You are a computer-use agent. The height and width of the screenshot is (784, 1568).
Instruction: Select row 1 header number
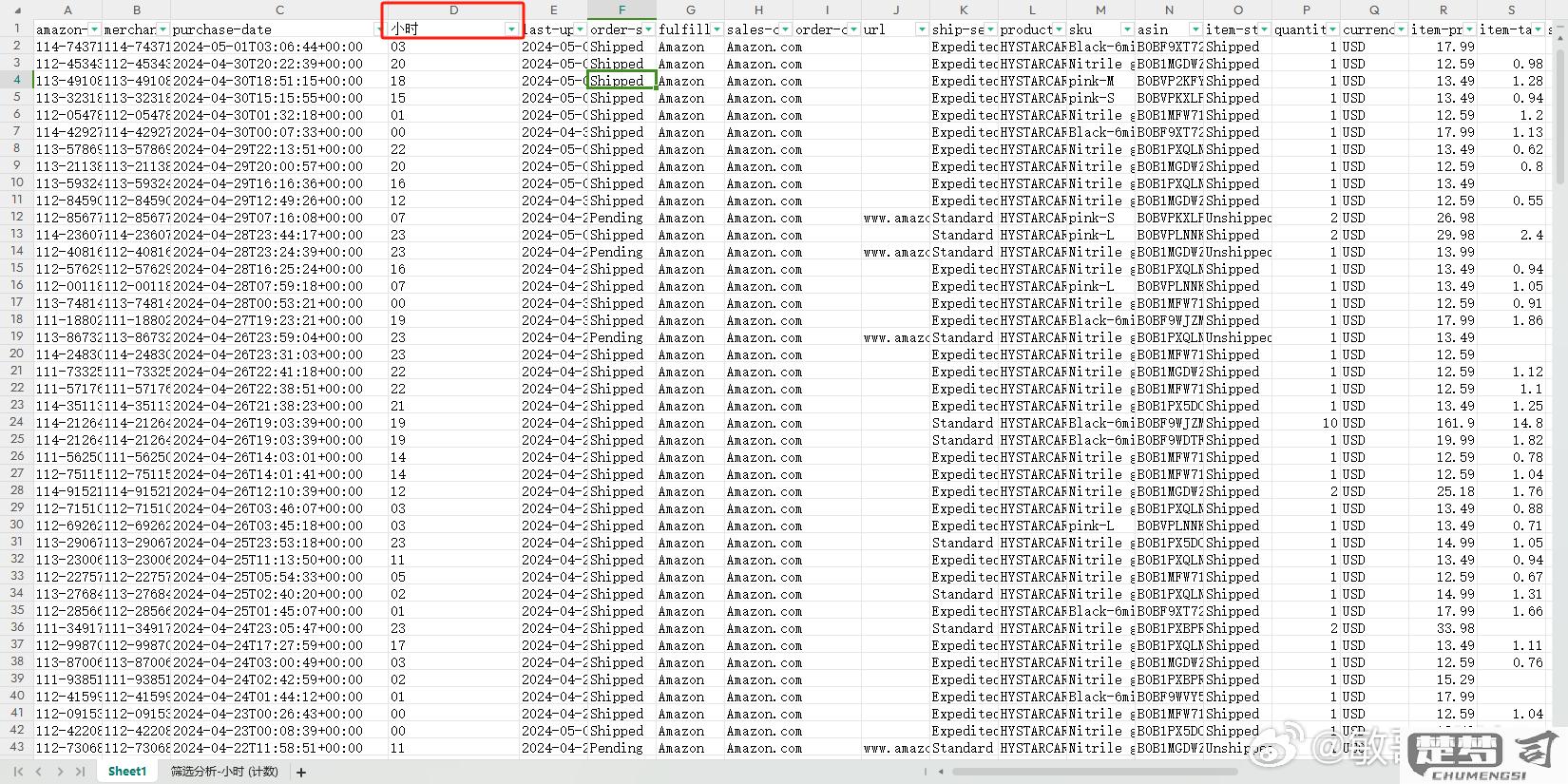click(x=16, y=29)
